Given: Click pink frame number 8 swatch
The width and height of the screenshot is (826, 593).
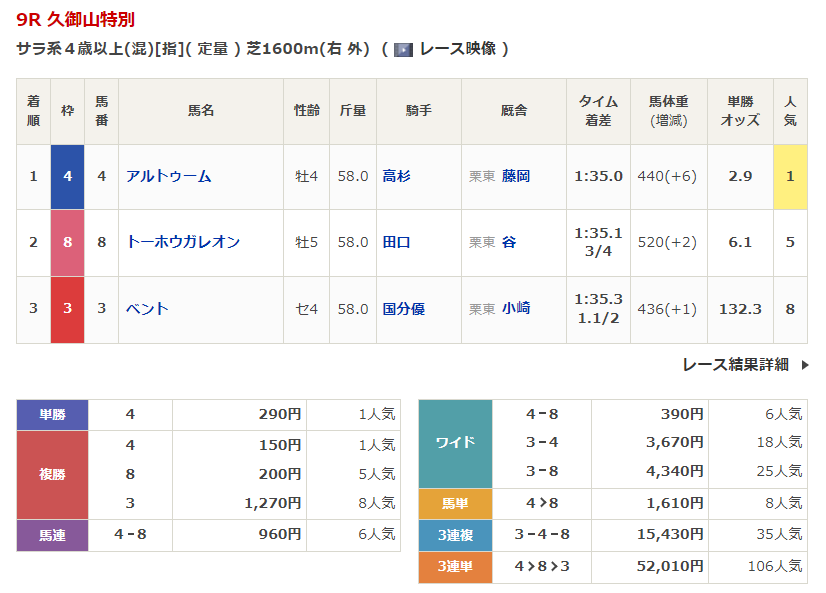Looking at the screenshot, I should 67,242.
